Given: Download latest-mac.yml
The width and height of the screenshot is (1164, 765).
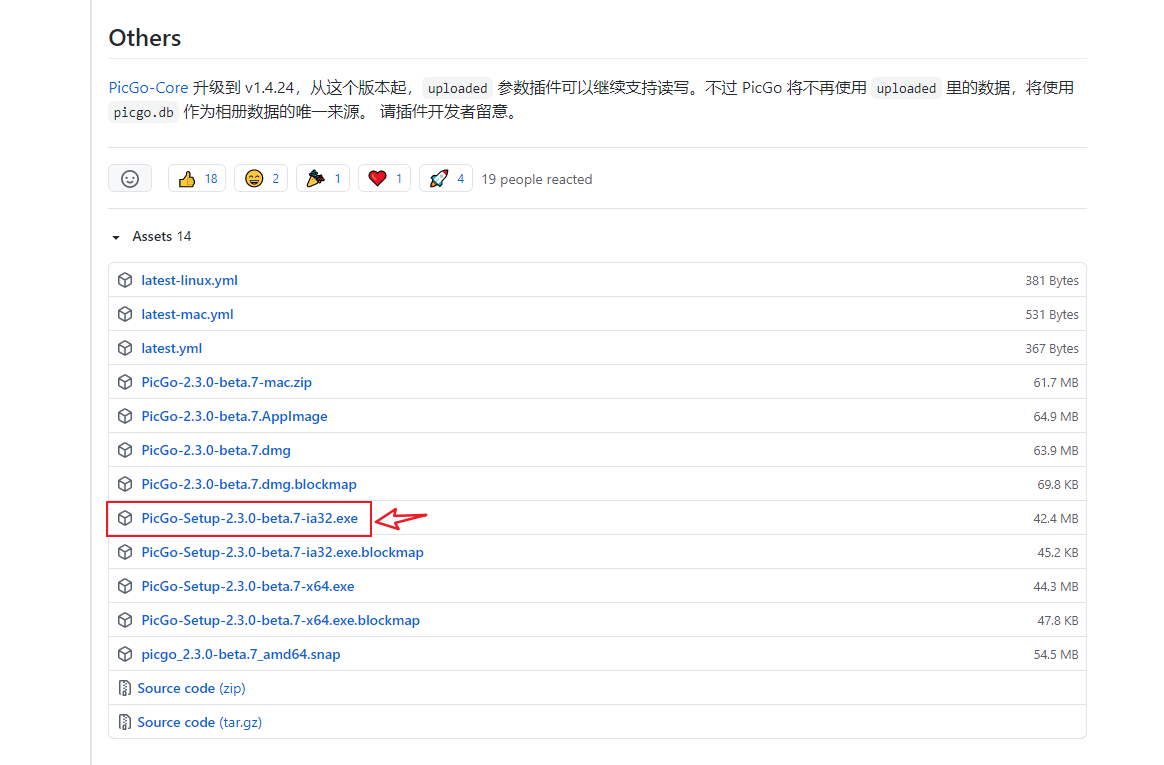Looking at the screenshot, I should 187,315.
